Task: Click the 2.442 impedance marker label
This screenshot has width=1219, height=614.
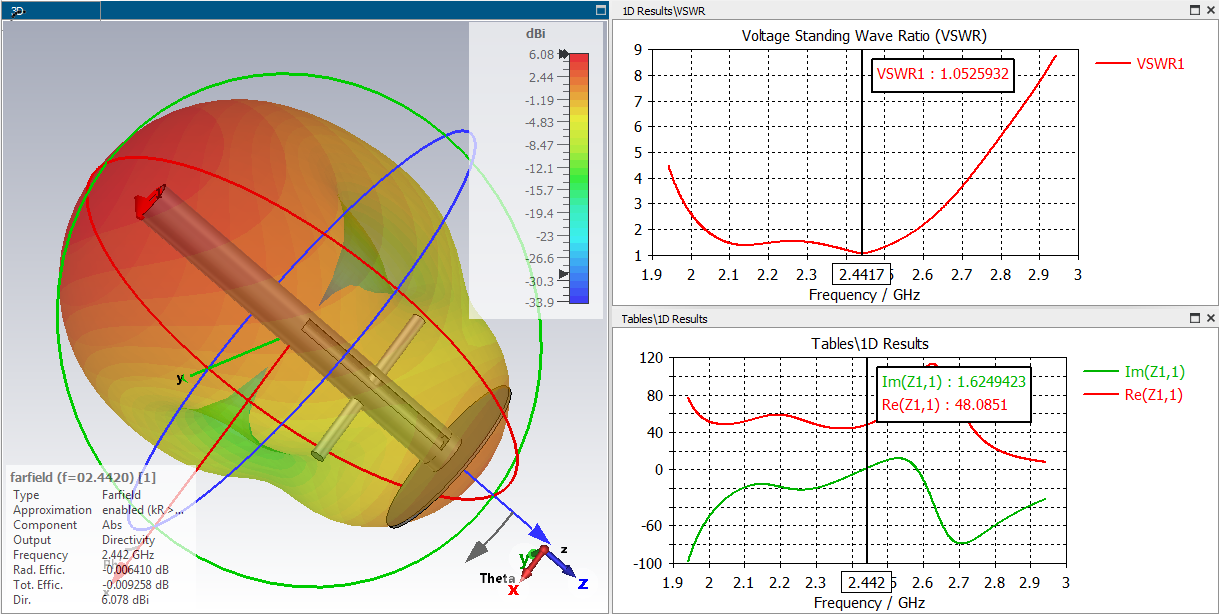Action: click(x=865, y=583)
